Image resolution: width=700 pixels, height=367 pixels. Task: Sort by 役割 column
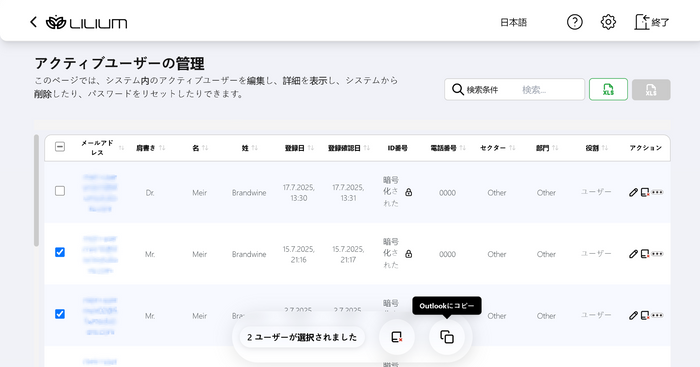tap(604, 148)
